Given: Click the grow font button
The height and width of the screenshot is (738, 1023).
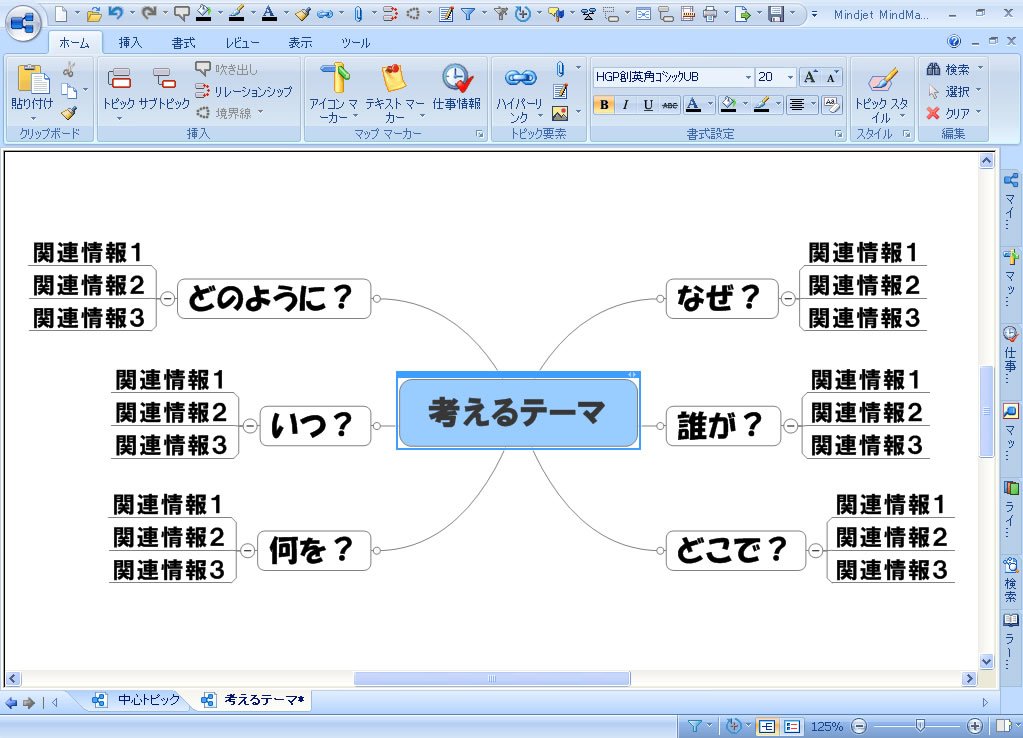Looking at the screenshot, I should point(810,77).
